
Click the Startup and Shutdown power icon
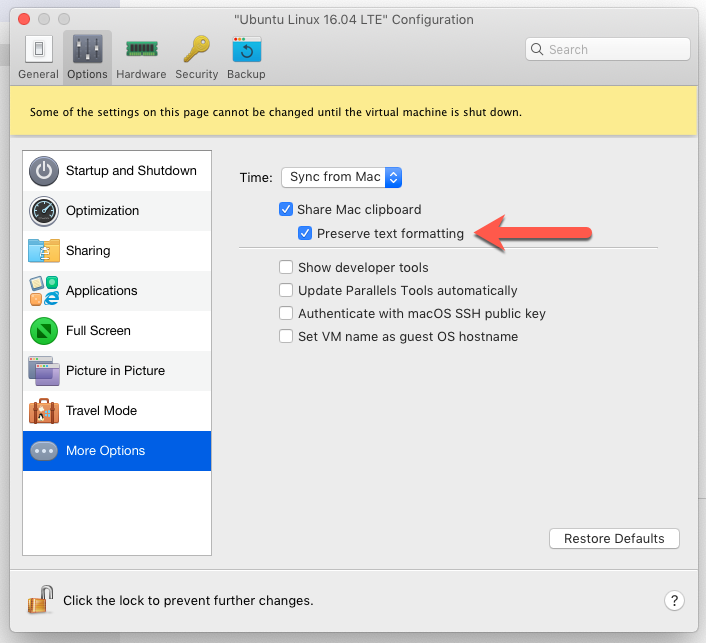44,171
